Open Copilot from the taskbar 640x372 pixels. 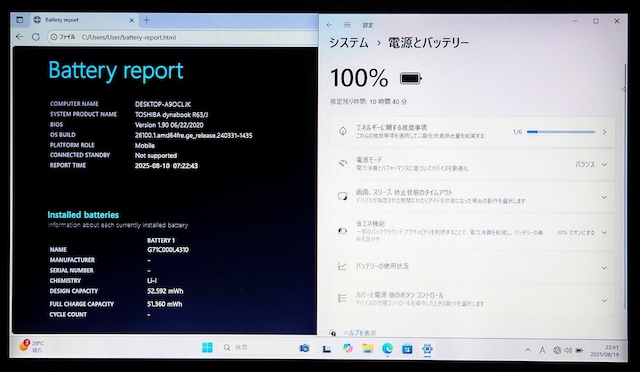[348, 348]
